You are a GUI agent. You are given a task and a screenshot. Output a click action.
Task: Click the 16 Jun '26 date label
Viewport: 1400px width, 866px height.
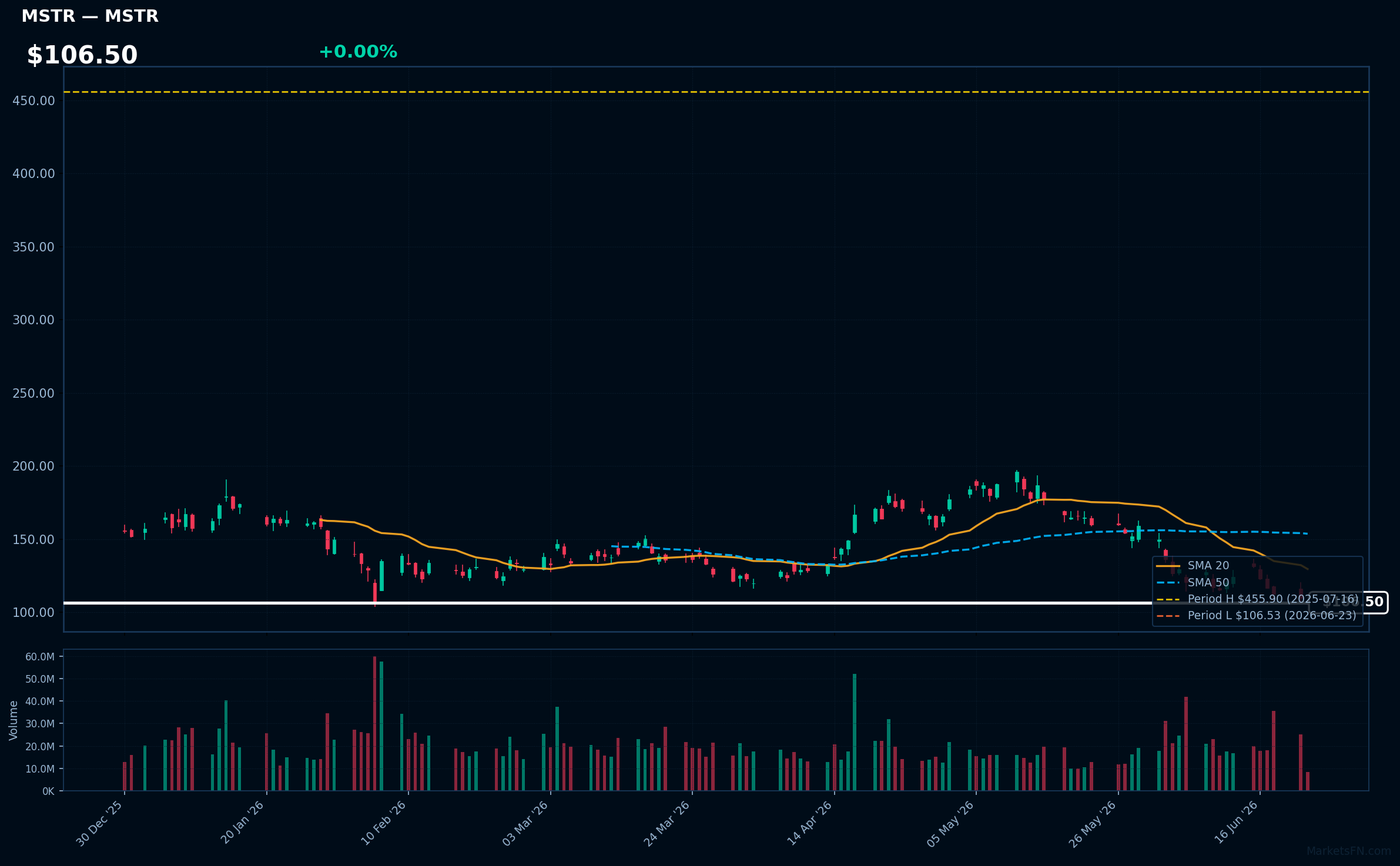click(1235, 824)
